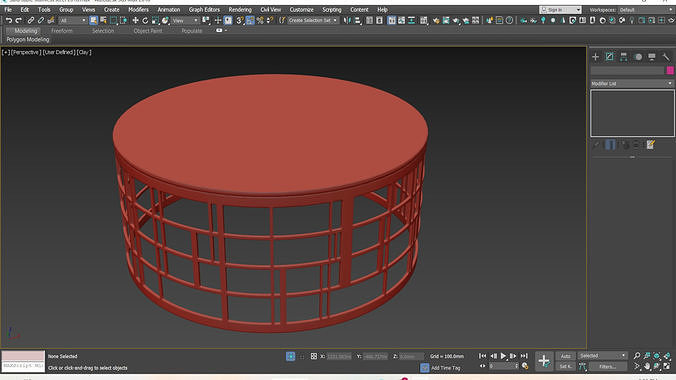Switch to the Motion command panel
Viewport: 676px width, 380px height.
click(x=638, y=57)
